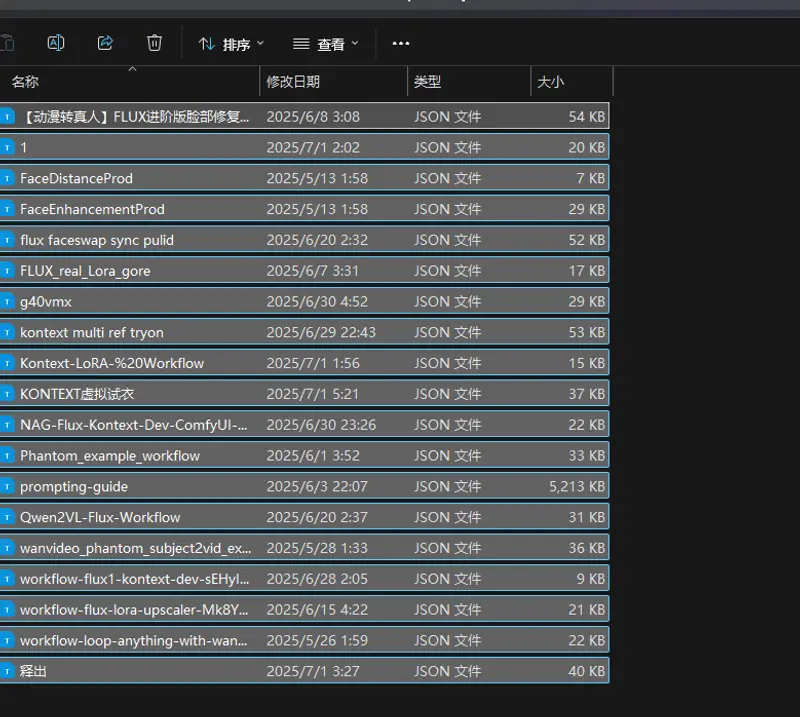This screenshot has height=717, width=800.
Task: Click the kontext multi ref tryon file icon
Action: pyautogui.click(x=7, y=333)
